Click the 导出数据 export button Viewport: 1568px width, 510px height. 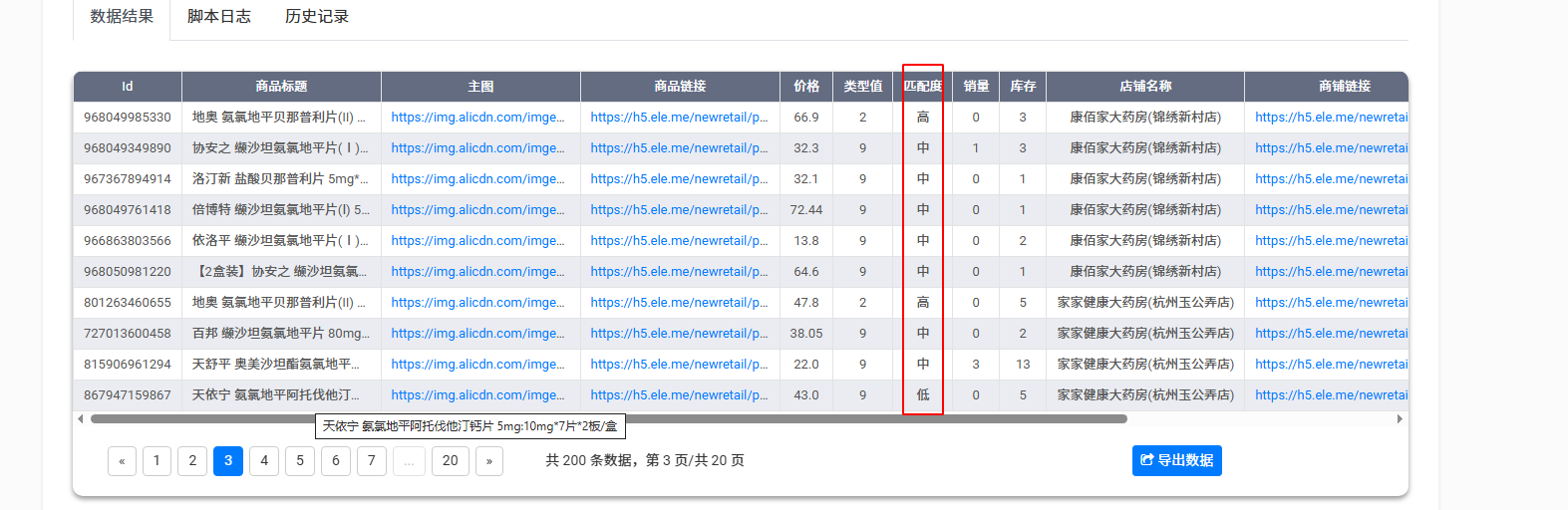click(x=1176, y=460)
